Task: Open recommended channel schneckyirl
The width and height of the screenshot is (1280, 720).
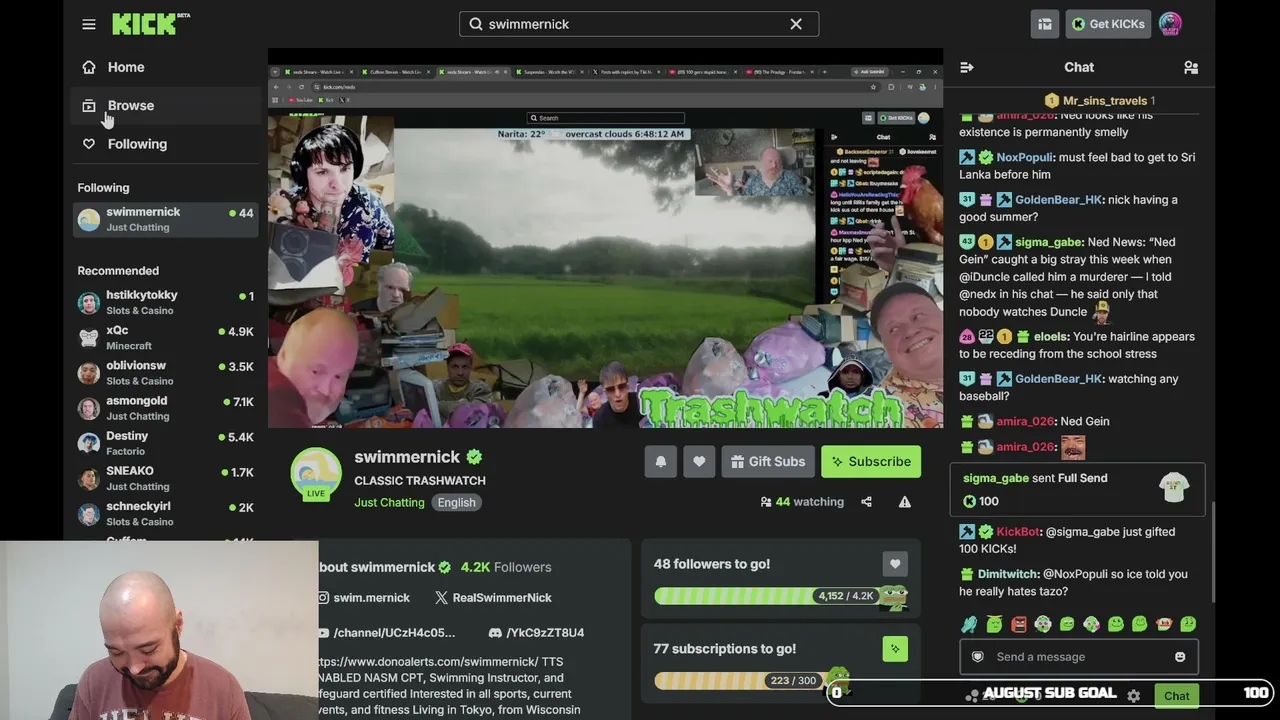Action: [166, 513]
